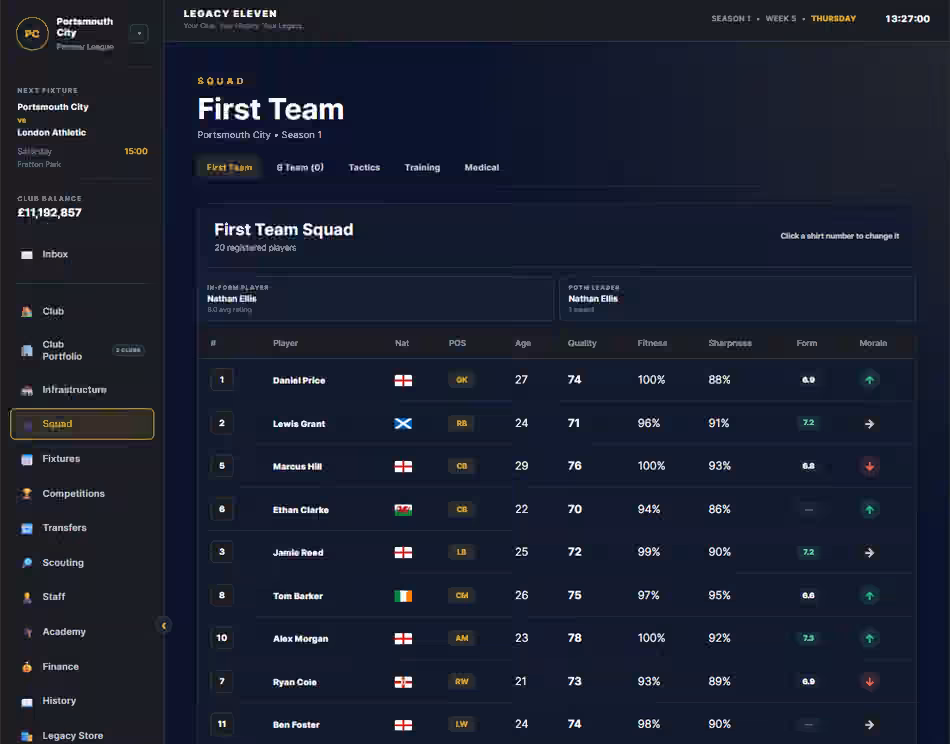The height and width of the screenshot is (744, 950).
Task: Open the Transfers icon
Action: click(27, 528)
